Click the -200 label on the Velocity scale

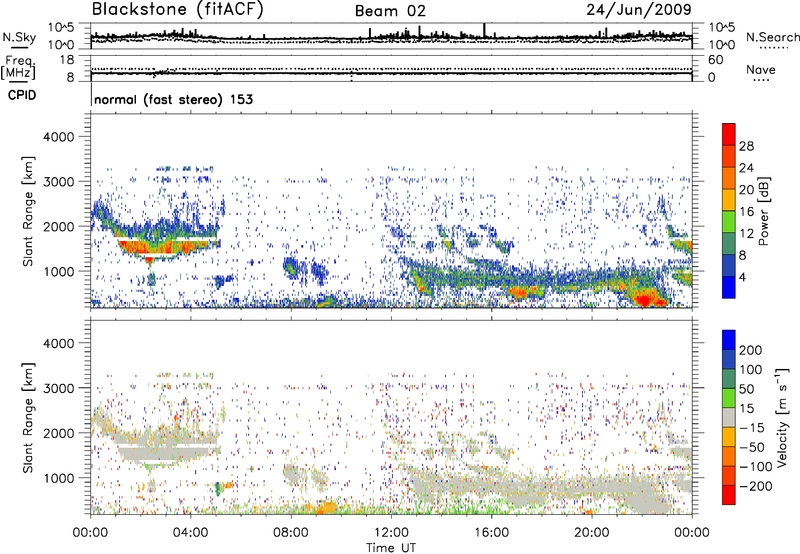756,486
